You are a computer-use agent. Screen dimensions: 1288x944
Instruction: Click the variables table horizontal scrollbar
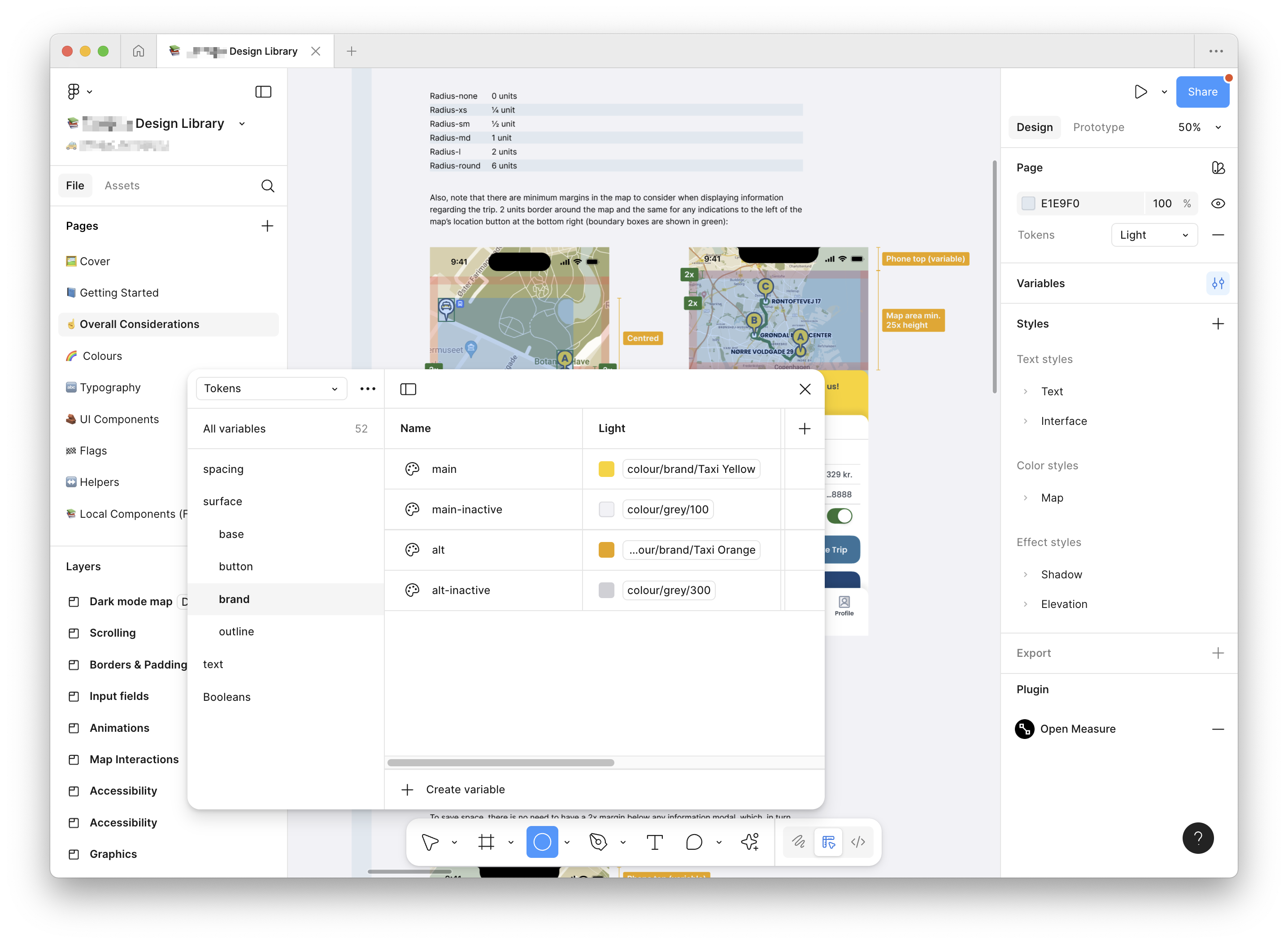coord(500,762)
